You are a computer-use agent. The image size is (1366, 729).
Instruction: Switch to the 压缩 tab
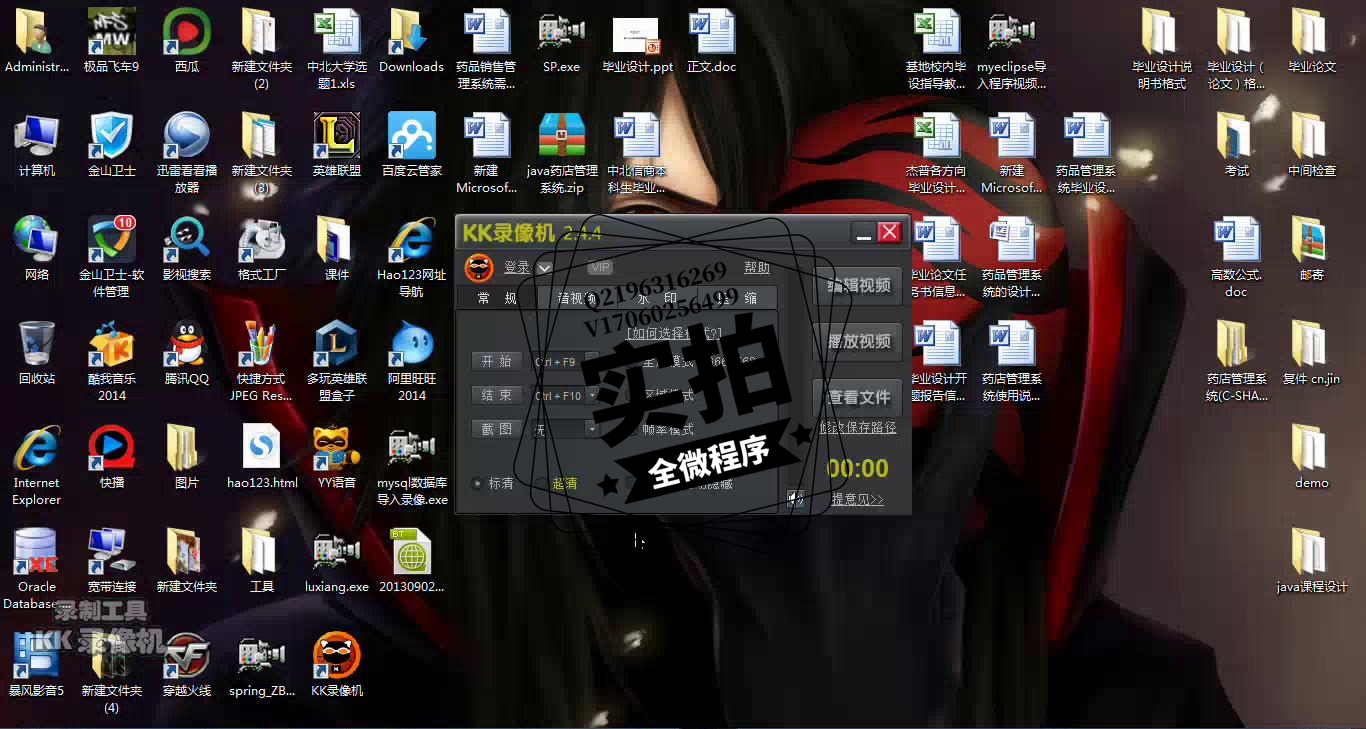tap(737, 298)
